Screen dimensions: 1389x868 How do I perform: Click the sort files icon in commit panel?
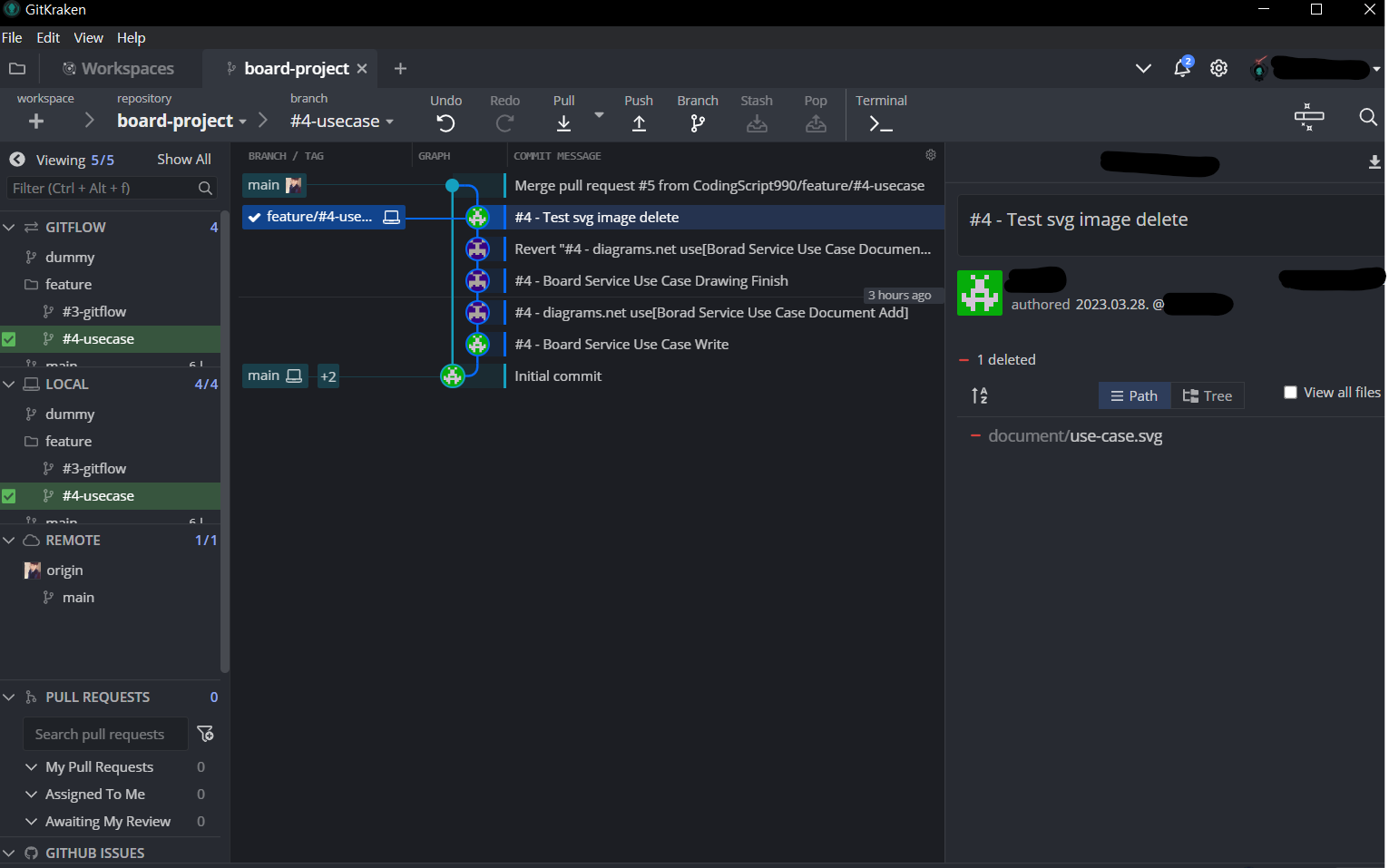tap(980, 395)
